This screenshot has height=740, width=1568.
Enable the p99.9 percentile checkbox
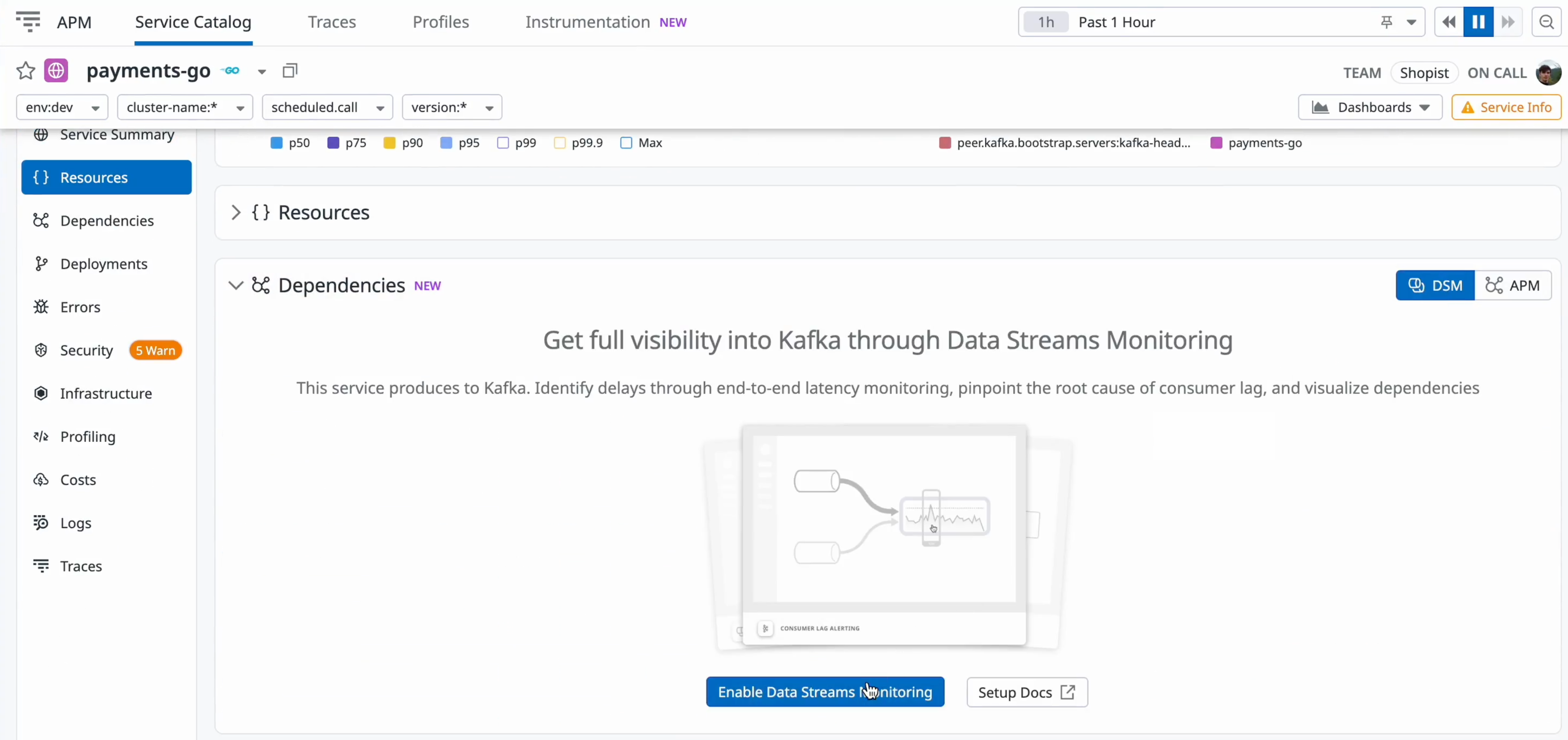(x=559, y=143)
